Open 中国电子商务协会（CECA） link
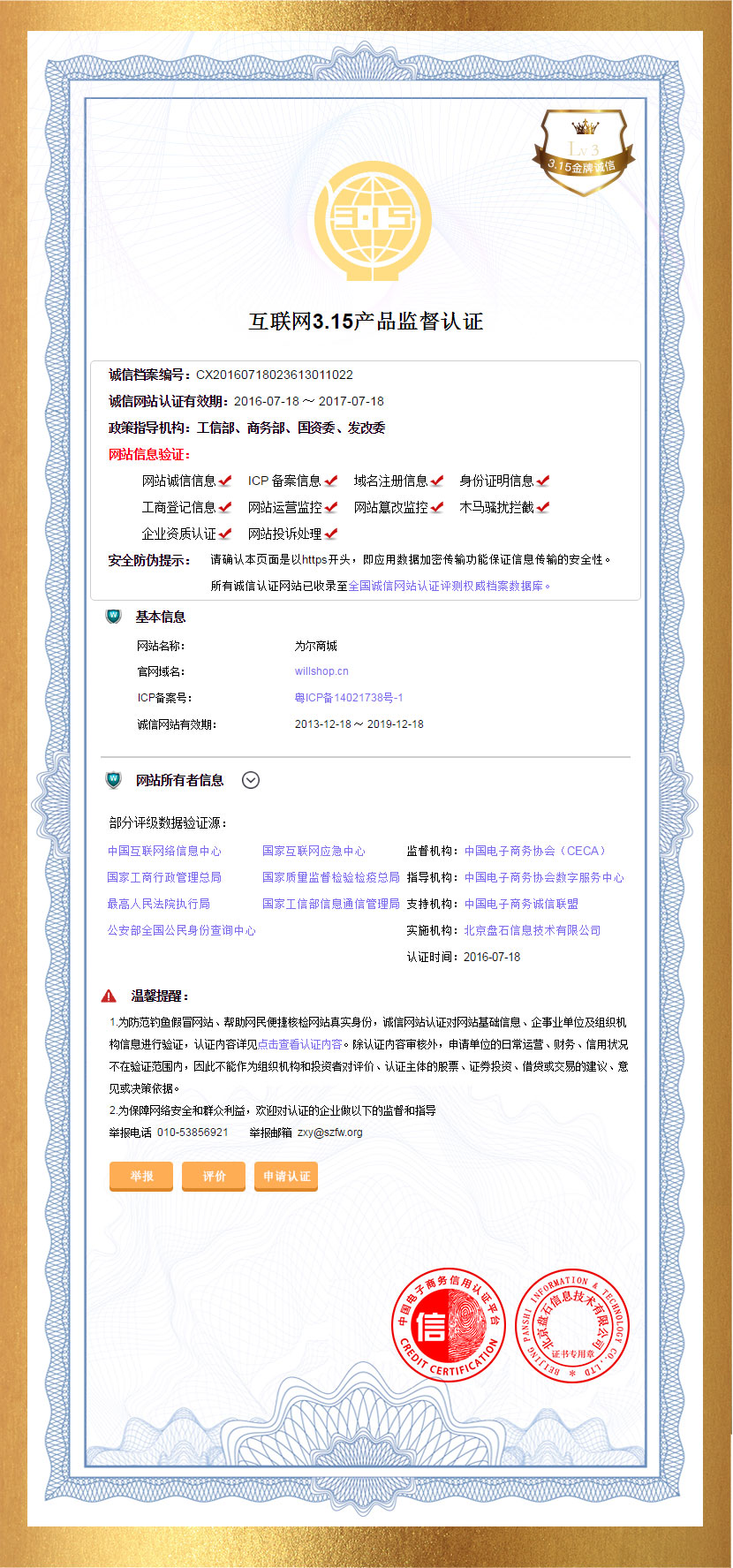733x1568 pixels. (x=537, y=851)
